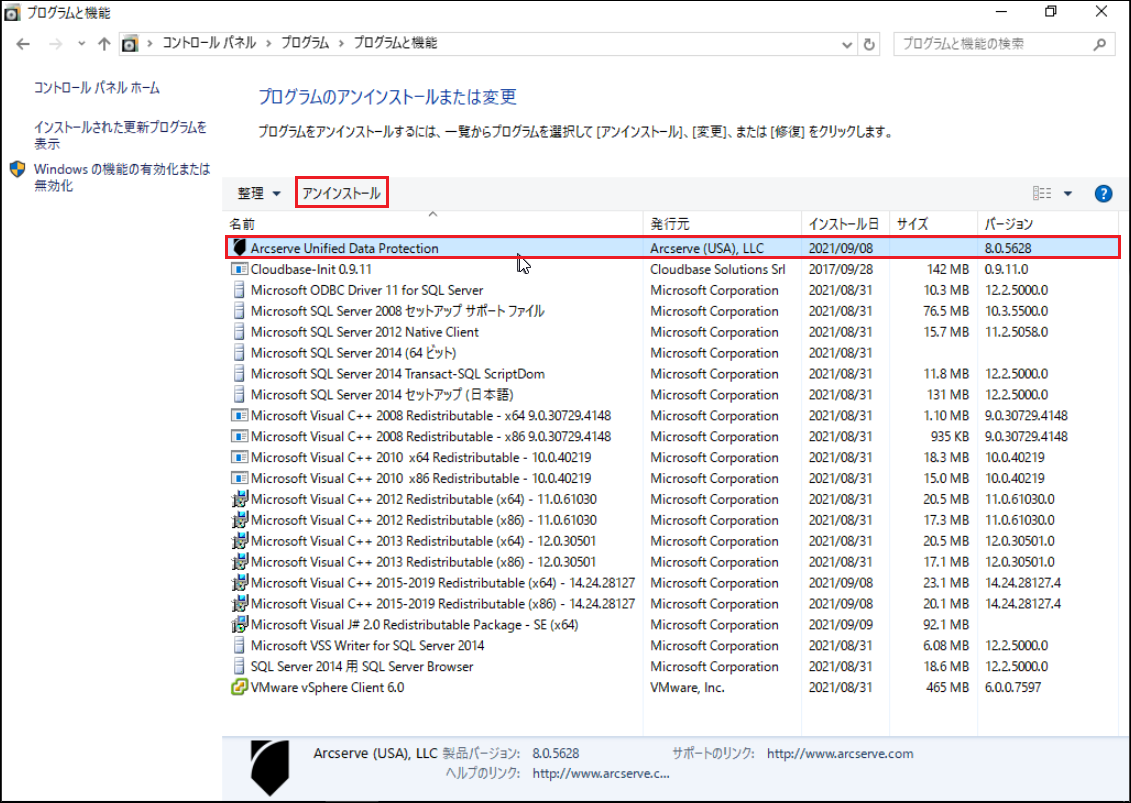Open the コントロール パネル ホーム link

(97, 88)
